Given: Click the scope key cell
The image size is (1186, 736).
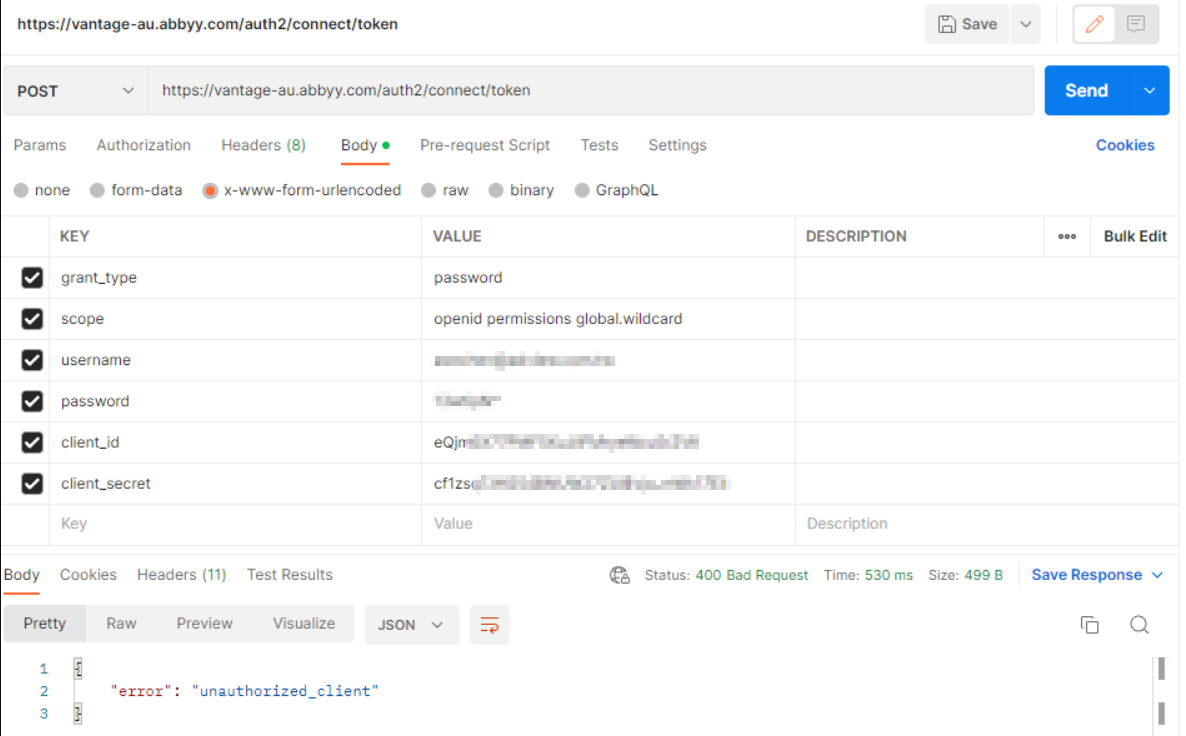Looking at the screenshot, I should [235, 319].
